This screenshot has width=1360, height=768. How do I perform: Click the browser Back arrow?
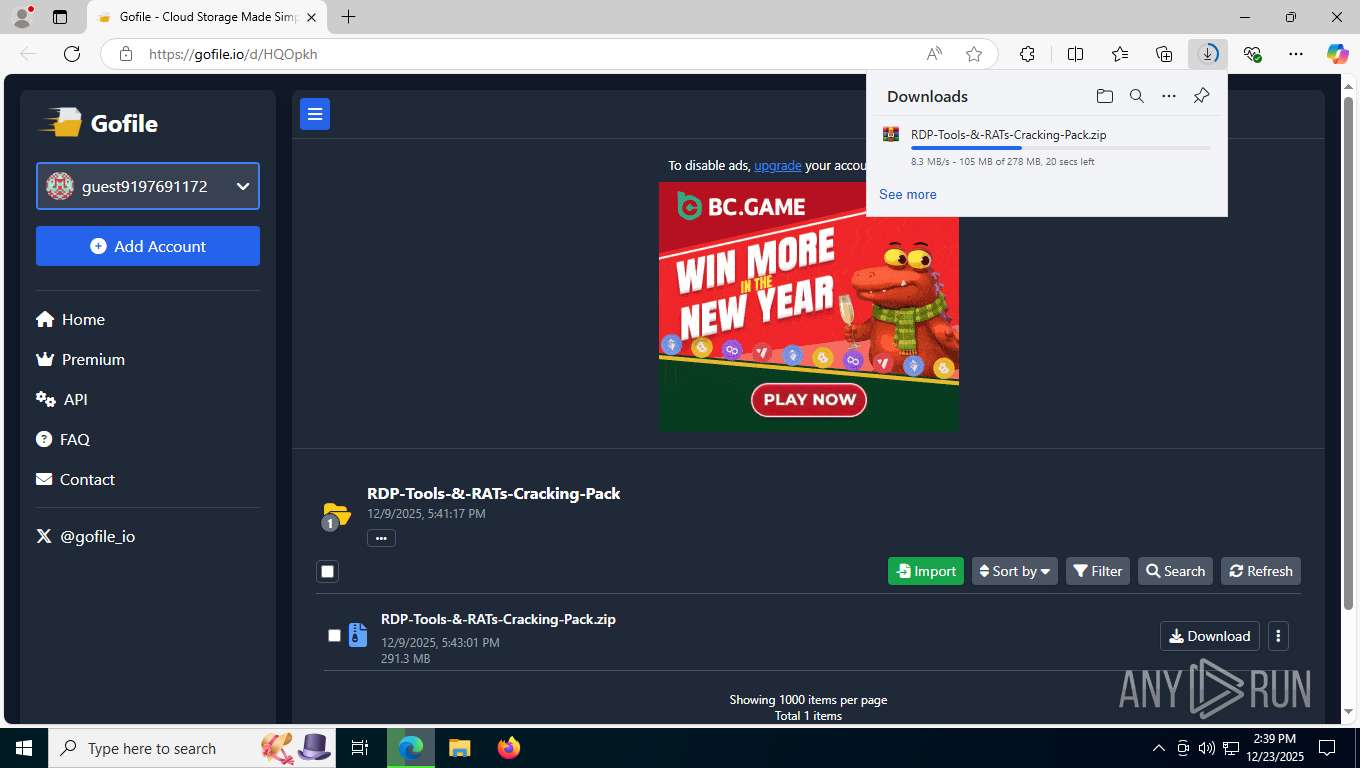[x=28, y=54]
